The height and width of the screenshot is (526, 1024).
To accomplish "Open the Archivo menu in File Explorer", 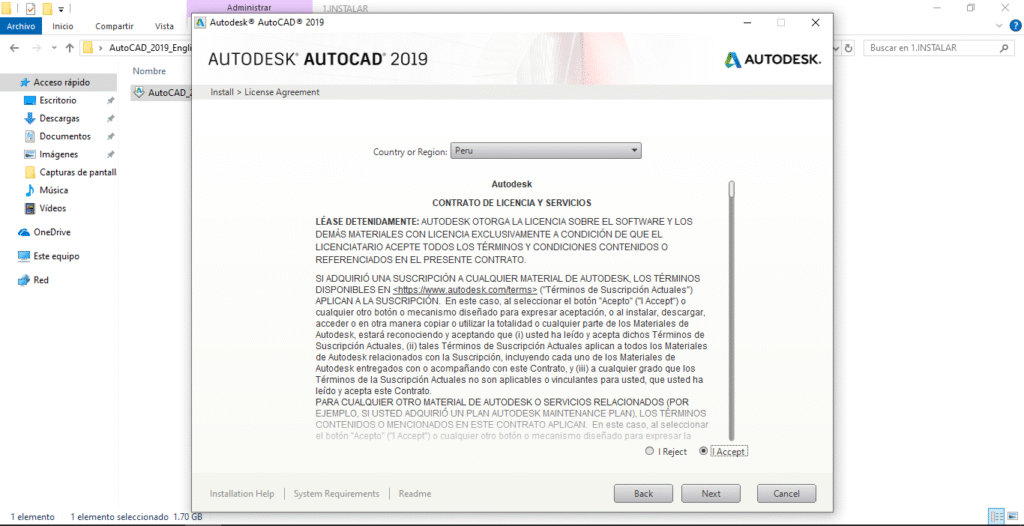I will [20, 26].
